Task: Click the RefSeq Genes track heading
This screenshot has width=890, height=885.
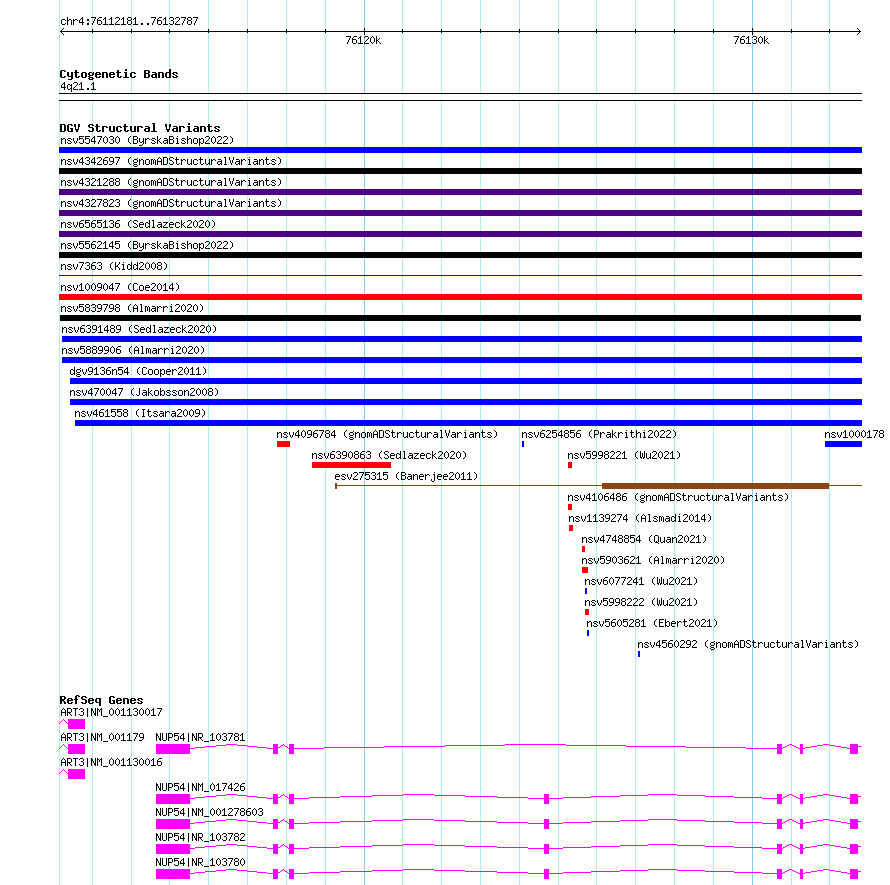Action: 101,701
